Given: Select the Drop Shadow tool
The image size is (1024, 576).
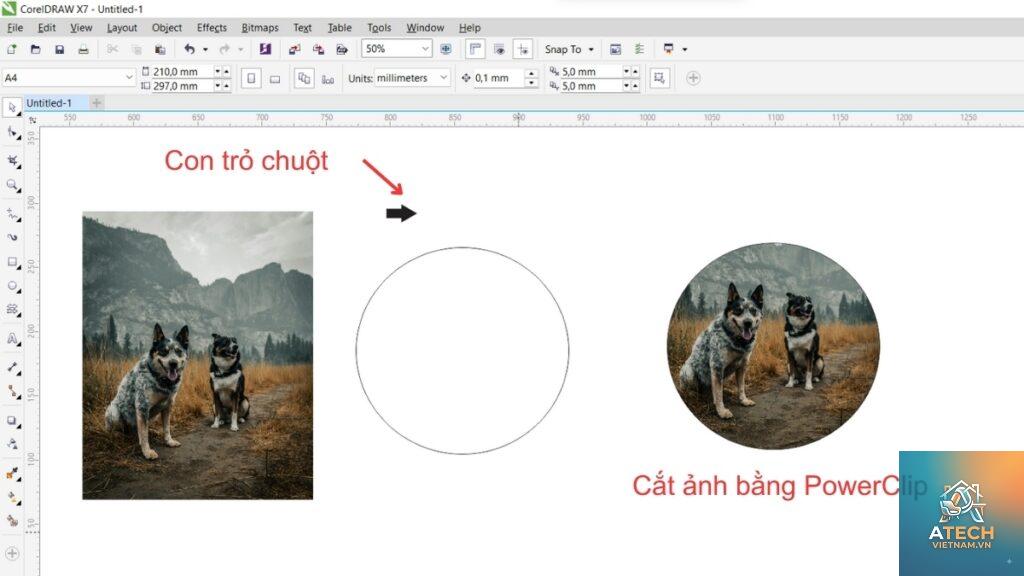Looking at the screenshot, I should [x=12, y=421].
